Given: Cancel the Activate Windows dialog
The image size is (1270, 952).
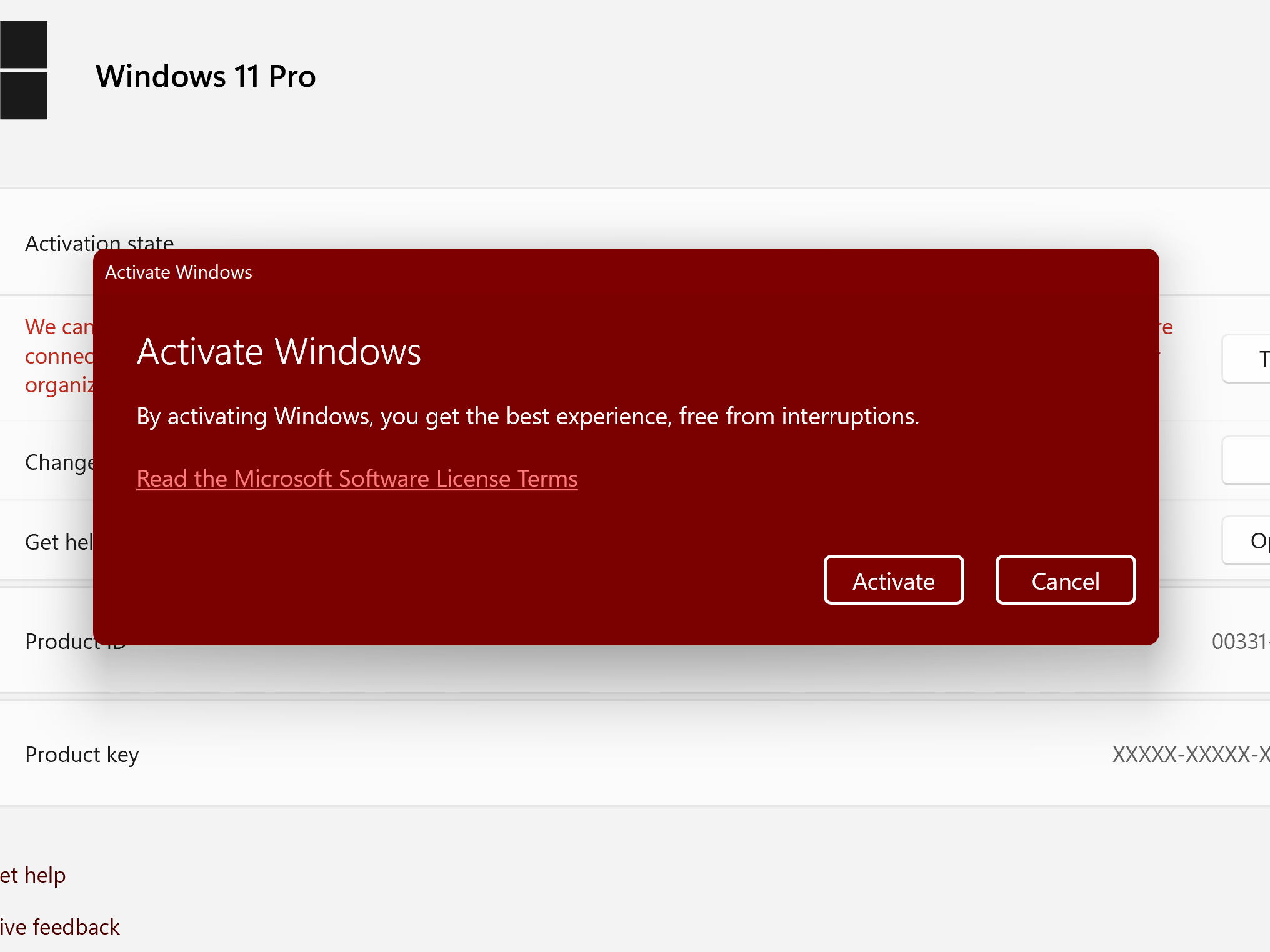Looking at the screenshot, I should coord(1065,580).
